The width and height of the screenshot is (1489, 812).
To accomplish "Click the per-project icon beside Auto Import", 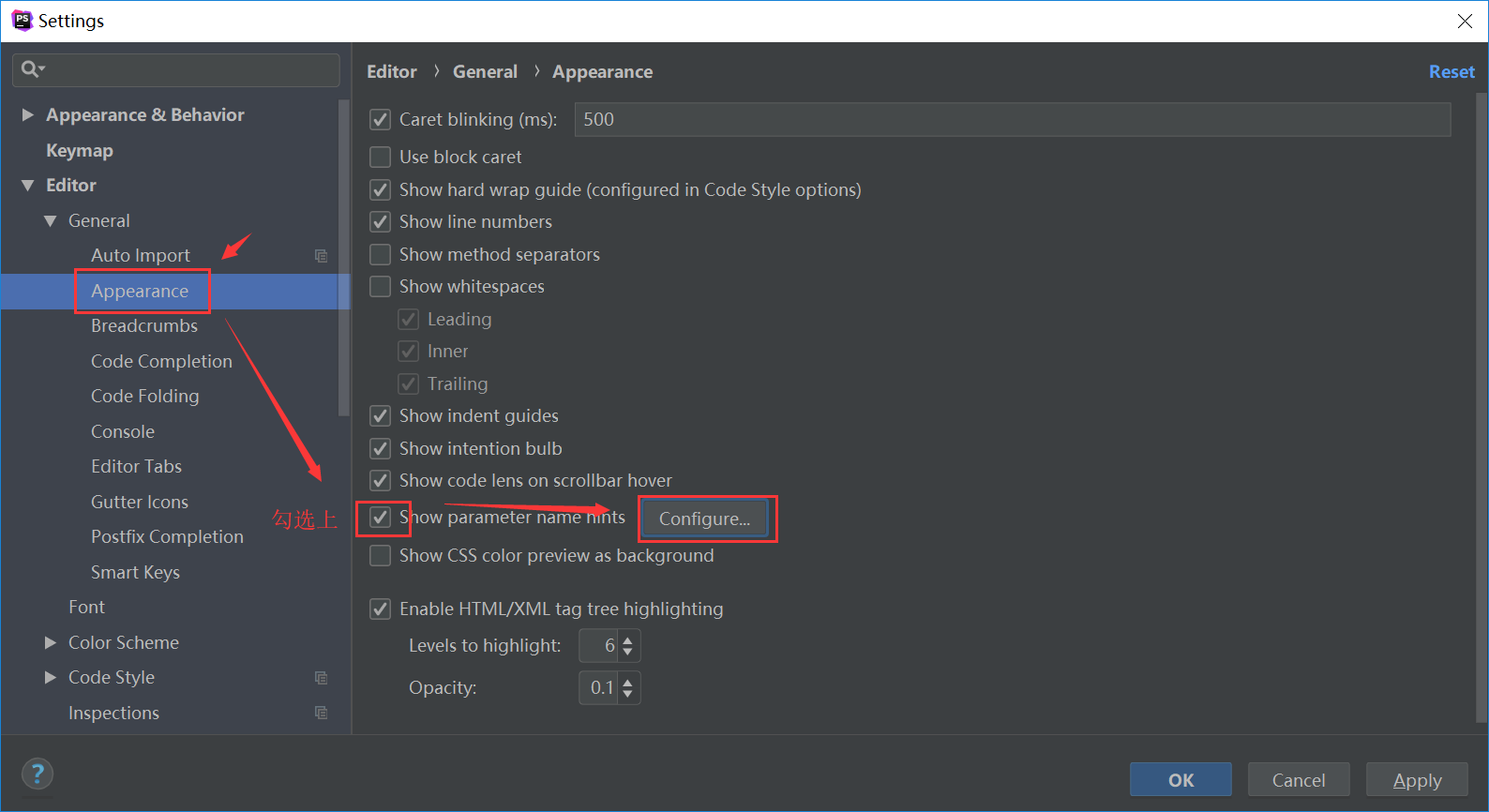I will [321, 256].
